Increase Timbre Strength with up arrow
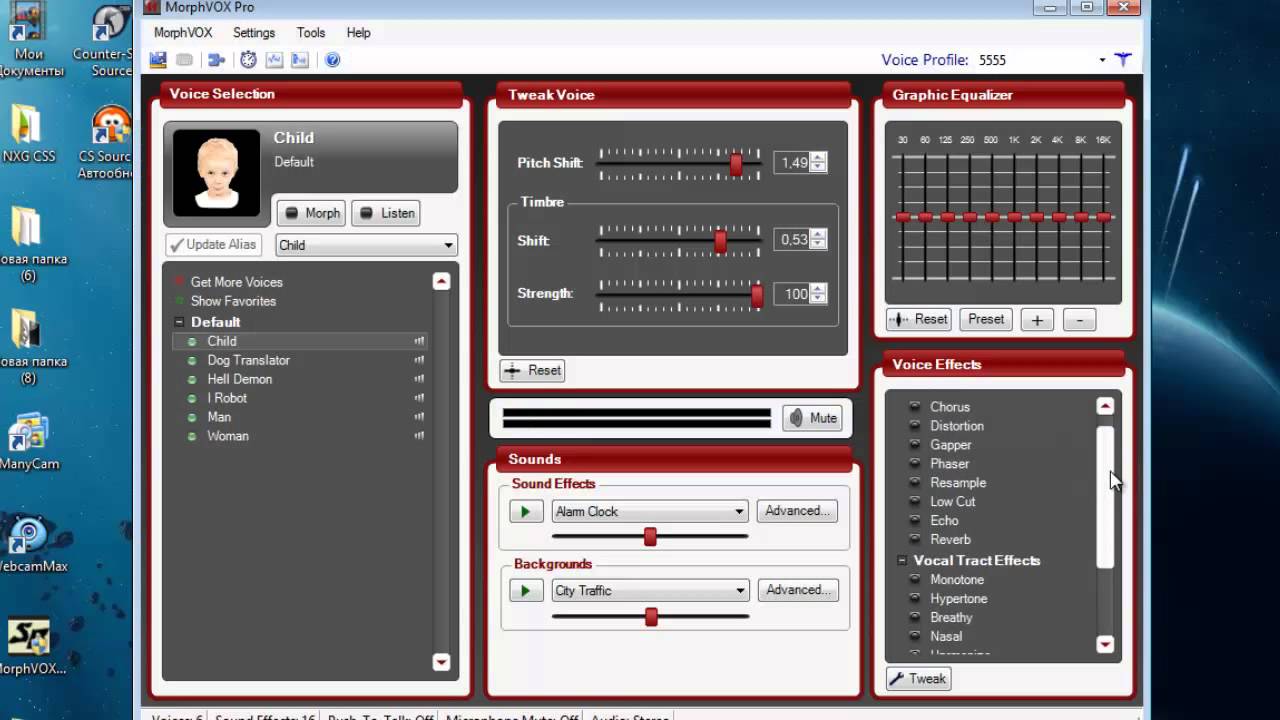1280x720 pixels. tap(818, 289)
